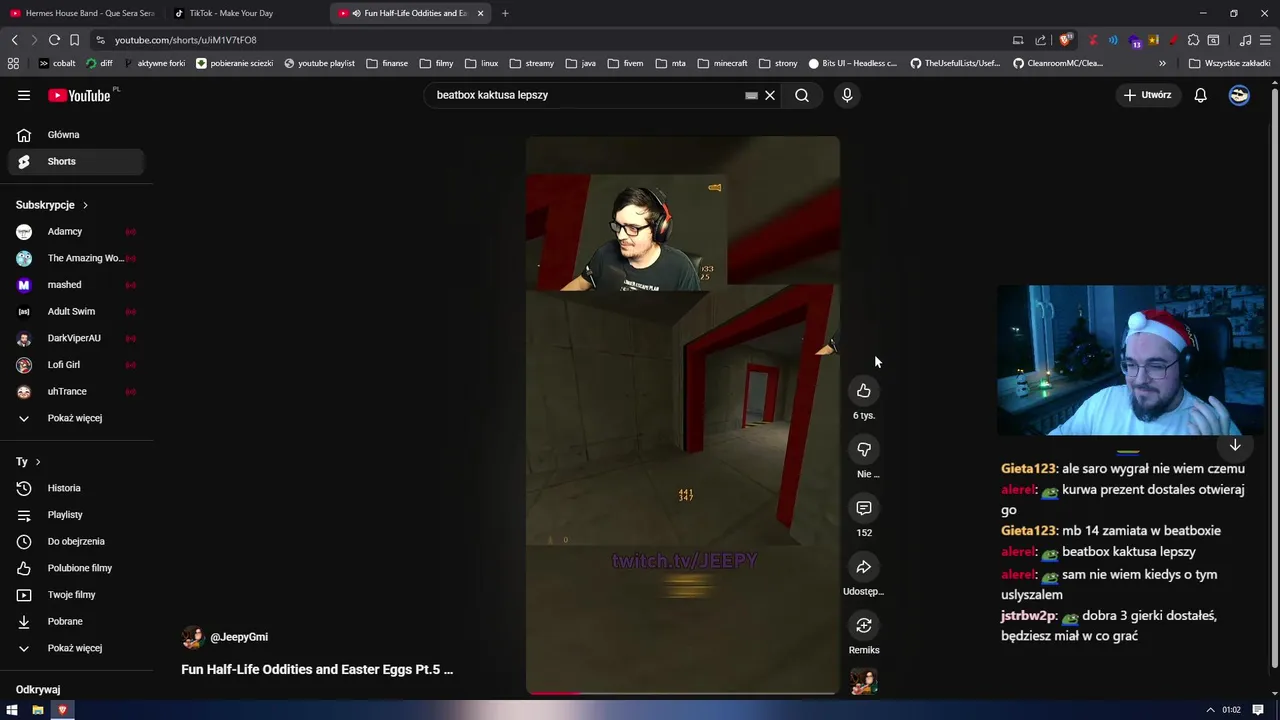Open the minecraft bookmarks folder
Screen dimensions: 1280x720
(722, 63)
